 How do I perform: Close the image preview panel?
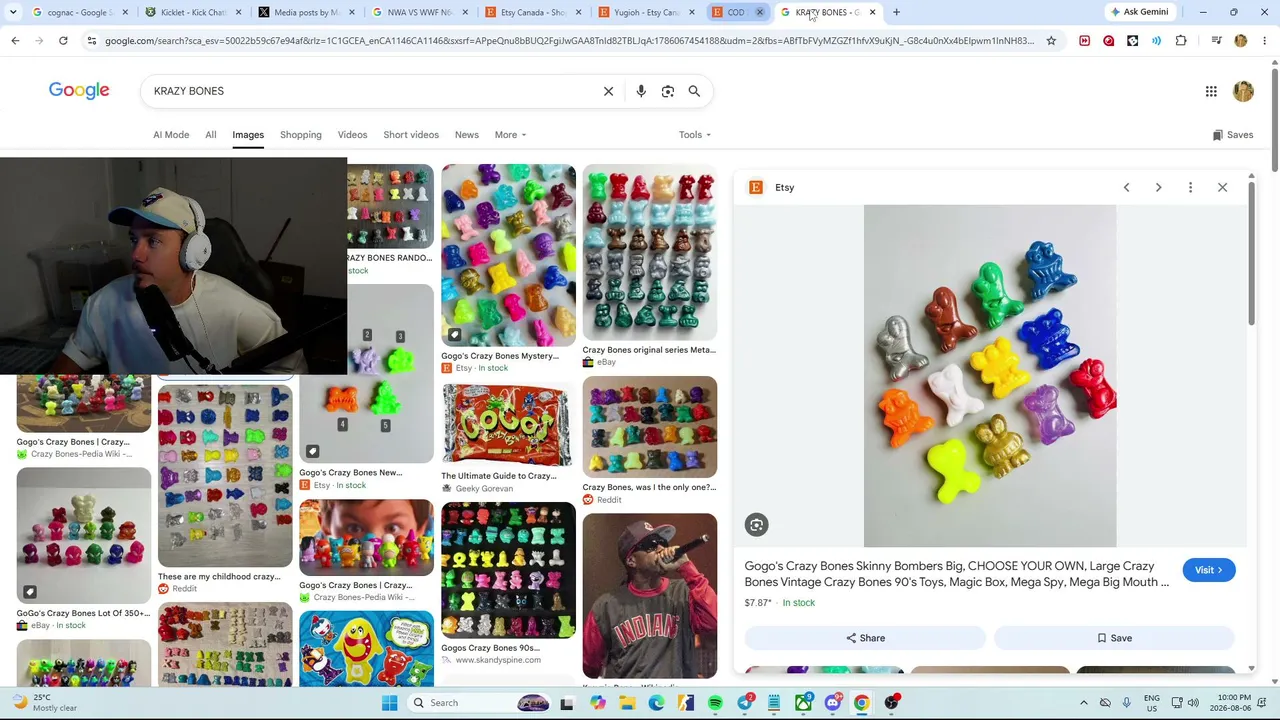tap(1222, 187)
